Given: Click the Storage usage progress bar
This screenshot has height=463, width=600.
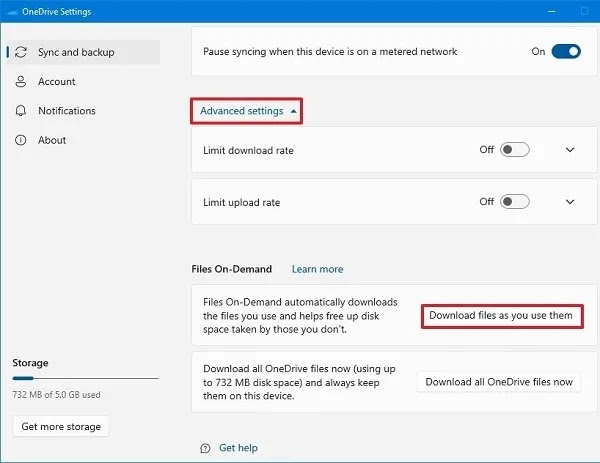Looking at the screenshot, I should pyautogui.click(x=85, y=378).
